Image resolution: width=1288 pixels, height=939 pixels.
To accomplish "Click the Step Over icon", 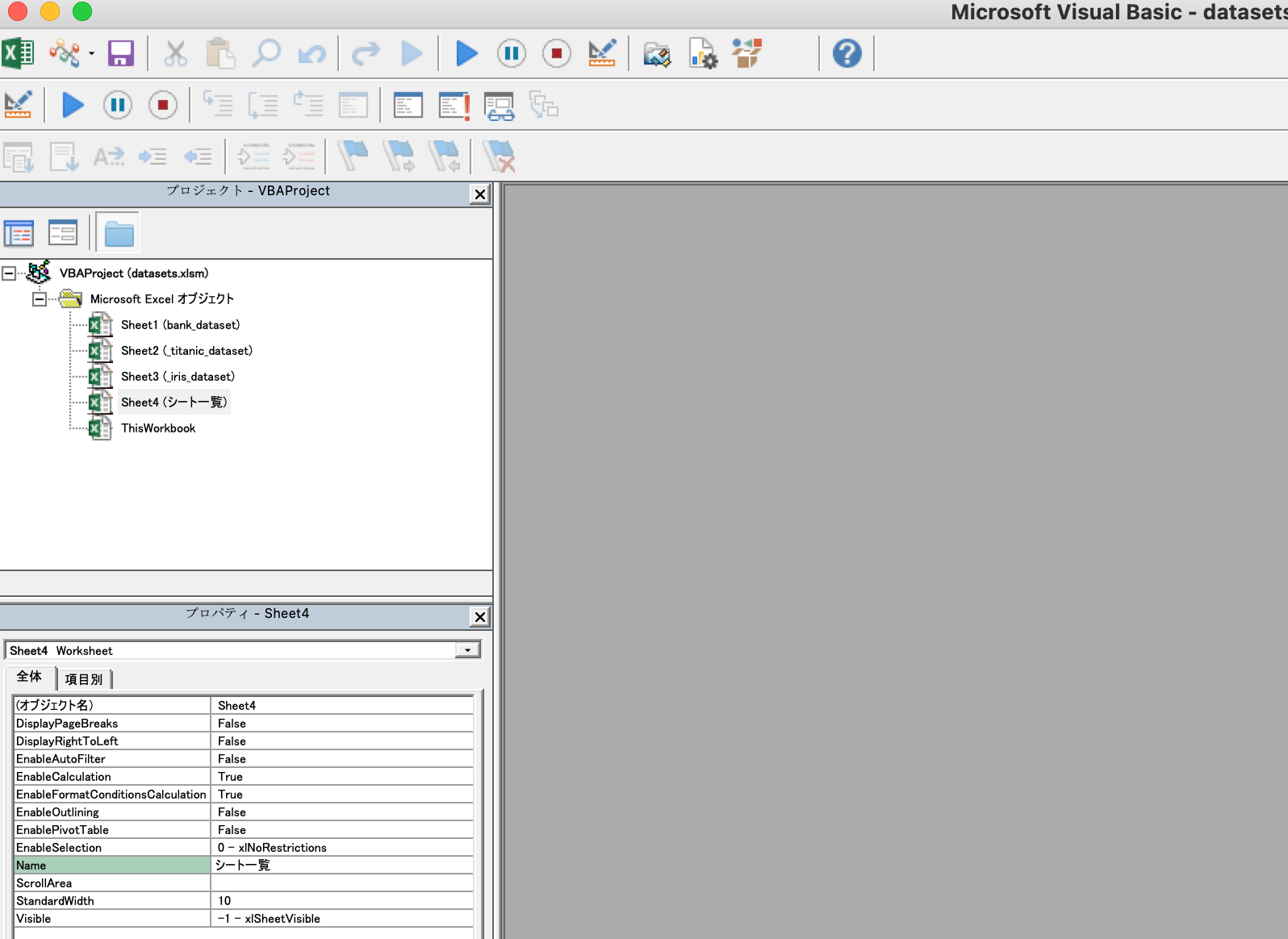I will click(x=263, y=105).
